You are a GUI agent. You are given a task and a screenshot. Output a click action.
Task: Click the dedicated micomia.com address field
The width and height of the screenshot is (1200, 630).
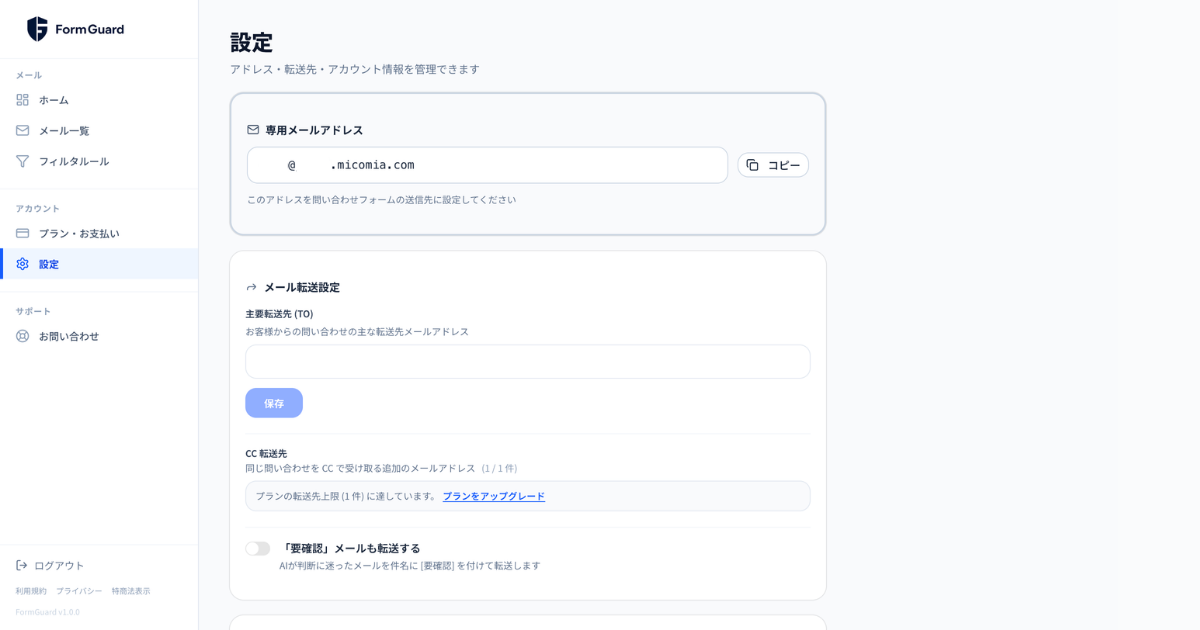tap(488, 165)
